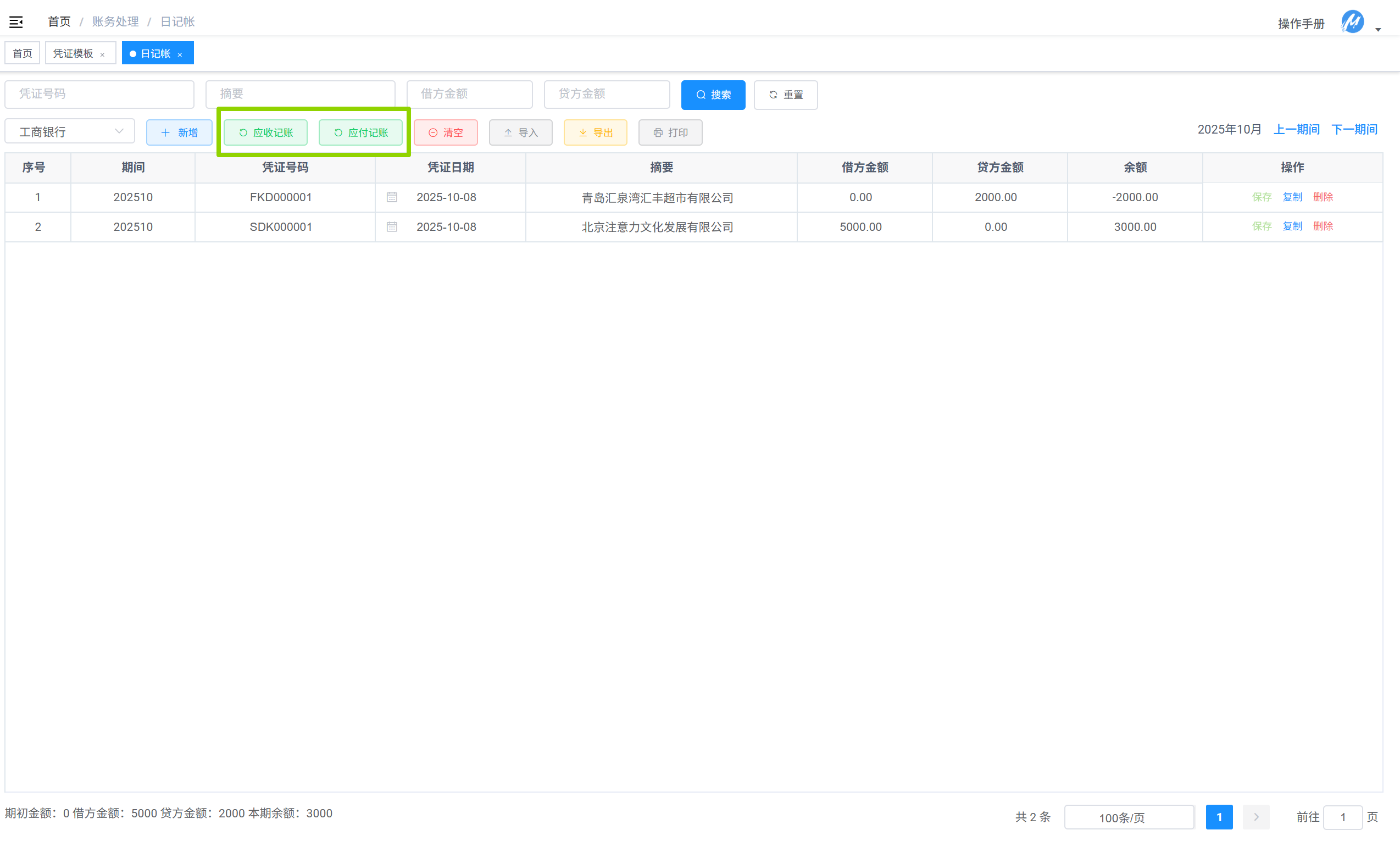1400x841 pixels.
Task: Expand the 工商银行 account dropdown
Action: click(x=70, y=131)
